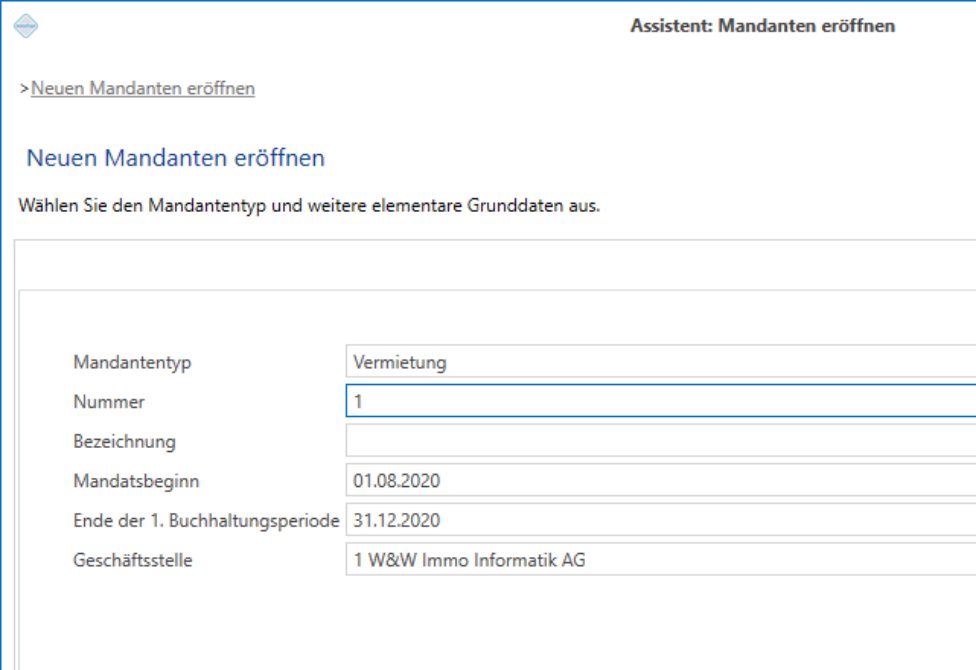Open the Mandantentyp field showing Vermietung
This screenshot has width=976, height=670.
pos(660,362)
